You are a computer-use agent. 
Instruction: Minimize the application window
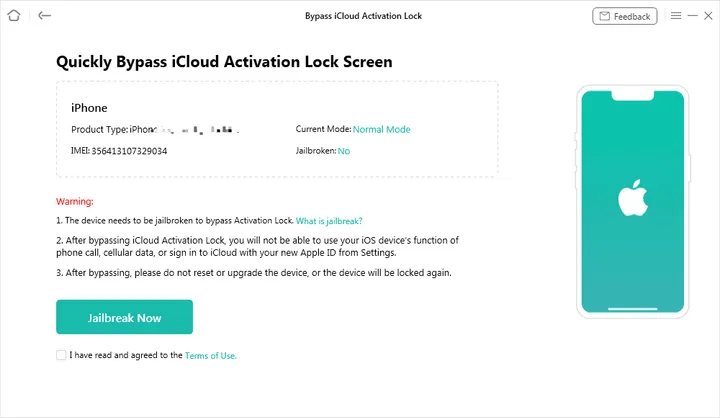pyautogui.click(x=690, y=16)
